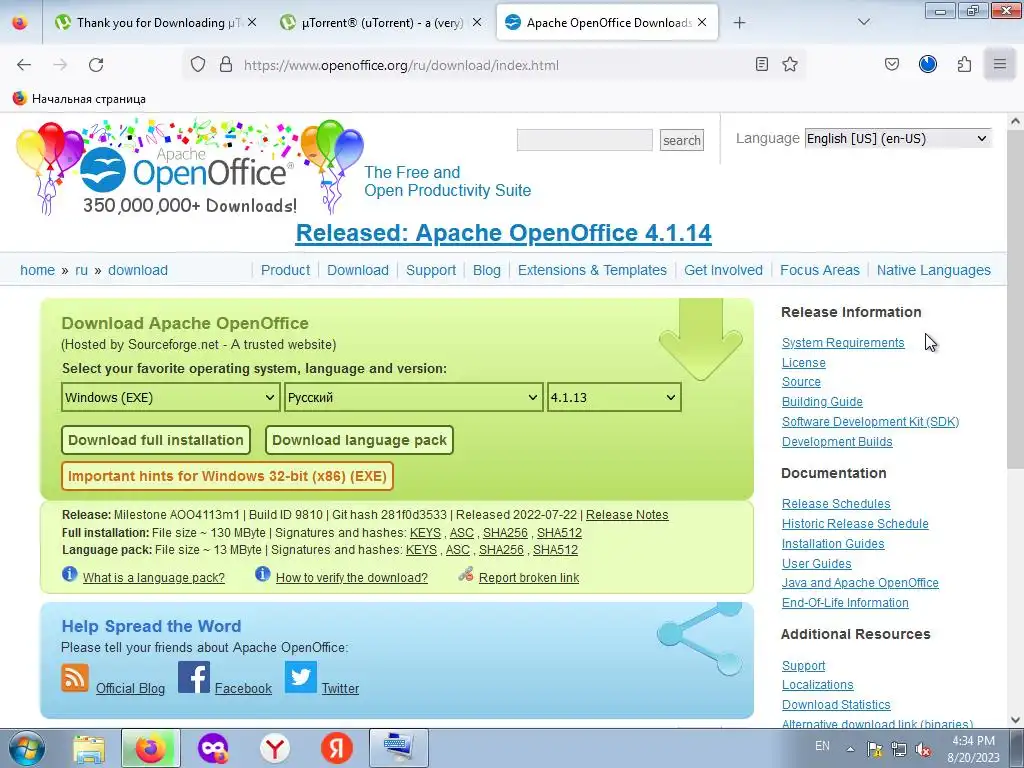Open the Native Languages menu item
Screen dimensions: 1024x768
tap(934, 270)
